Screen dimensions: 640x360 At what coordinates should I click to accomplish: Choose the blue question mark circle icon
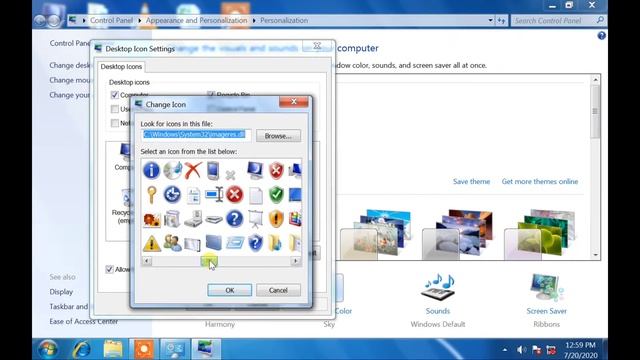point(235,219)
